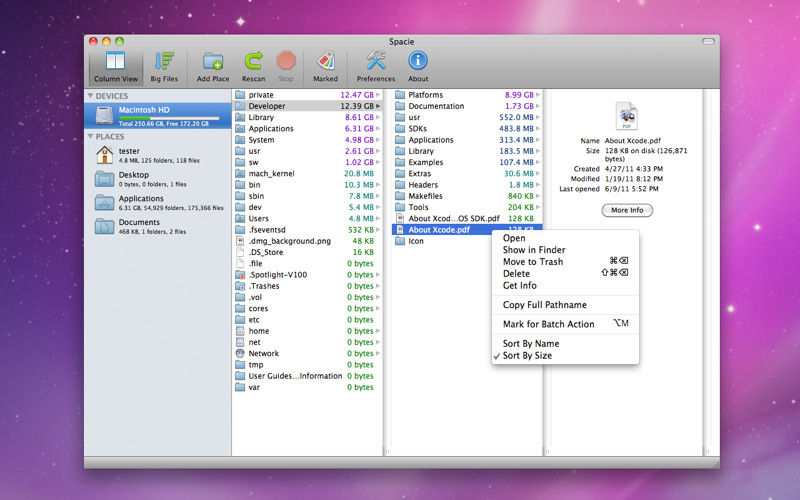Viewport: 800px width, 500px height.
Task: Expand the SDKs folder arrow
Action: [538, 129]
